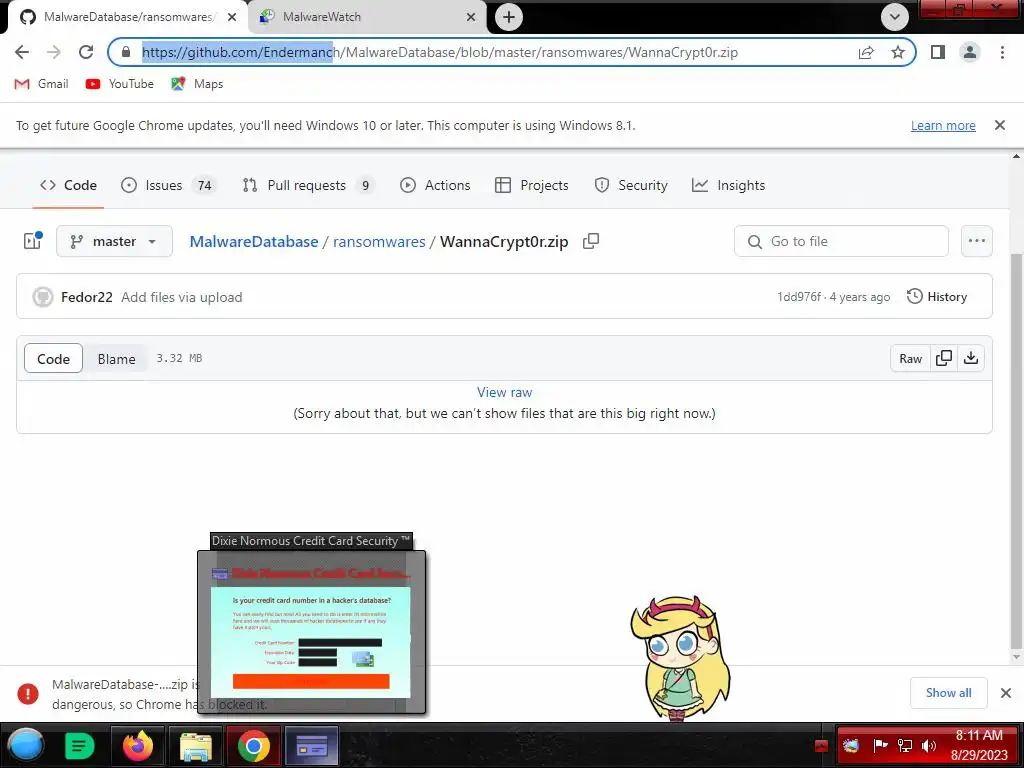Dismiss the Chrome update notification bar
The width and height of the screenshot is (1024, 768).
point(999,125)
